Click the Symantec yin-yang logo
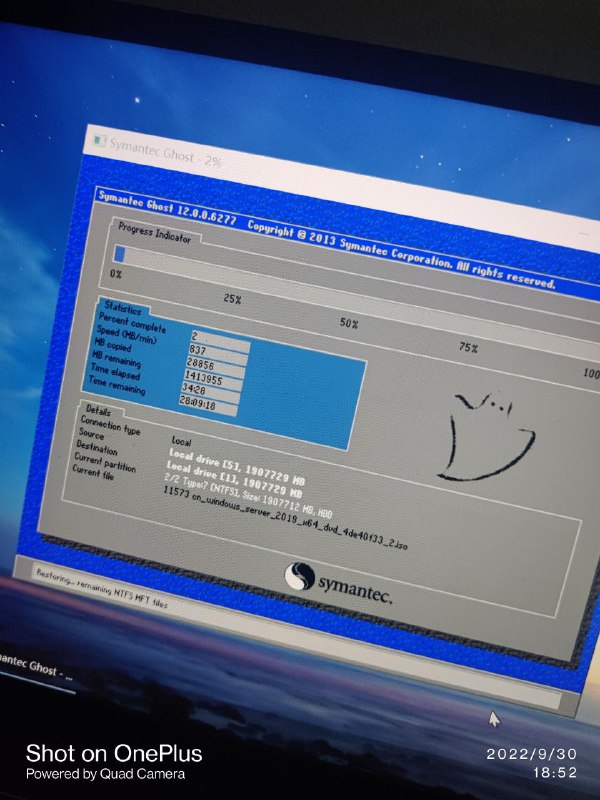 point(301,577)
